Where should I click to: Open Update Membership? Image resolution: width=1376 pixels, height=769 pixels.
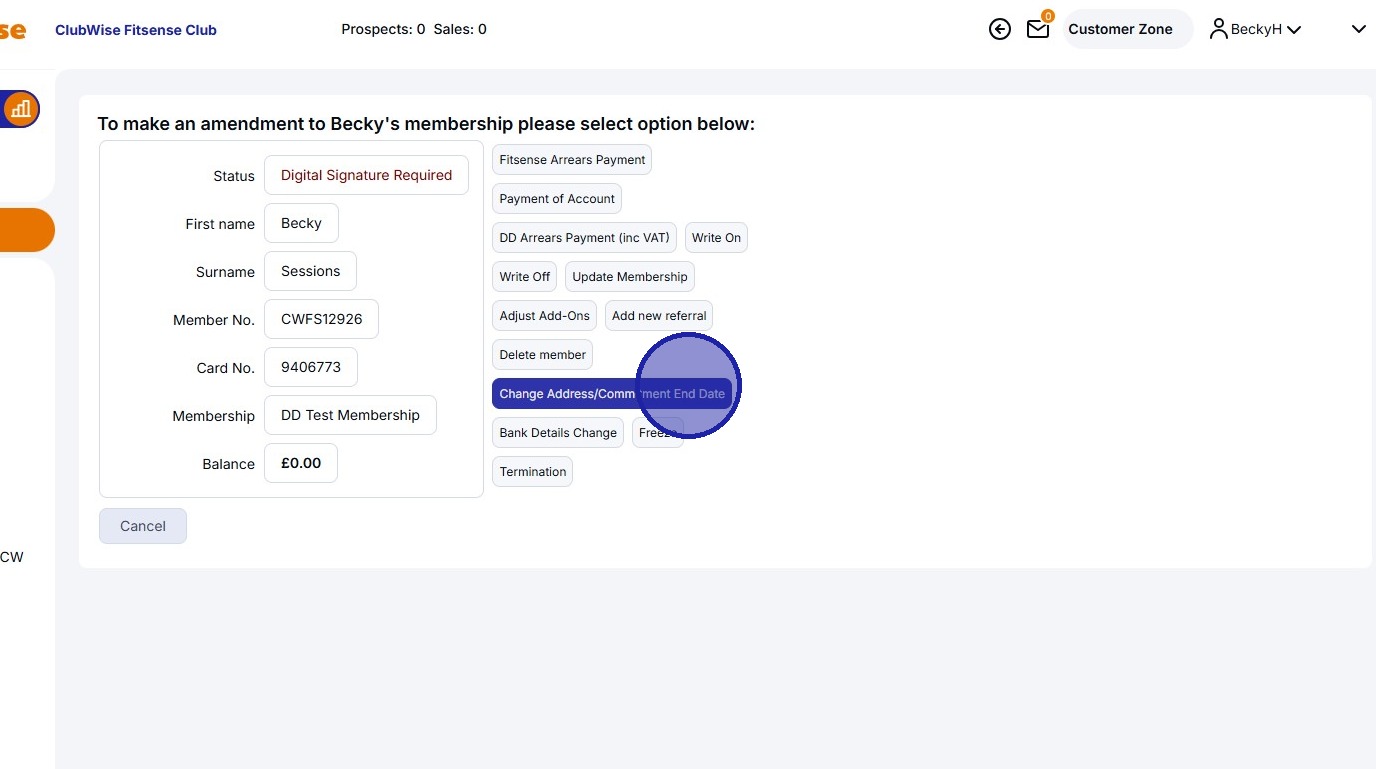tap(629, 276)
